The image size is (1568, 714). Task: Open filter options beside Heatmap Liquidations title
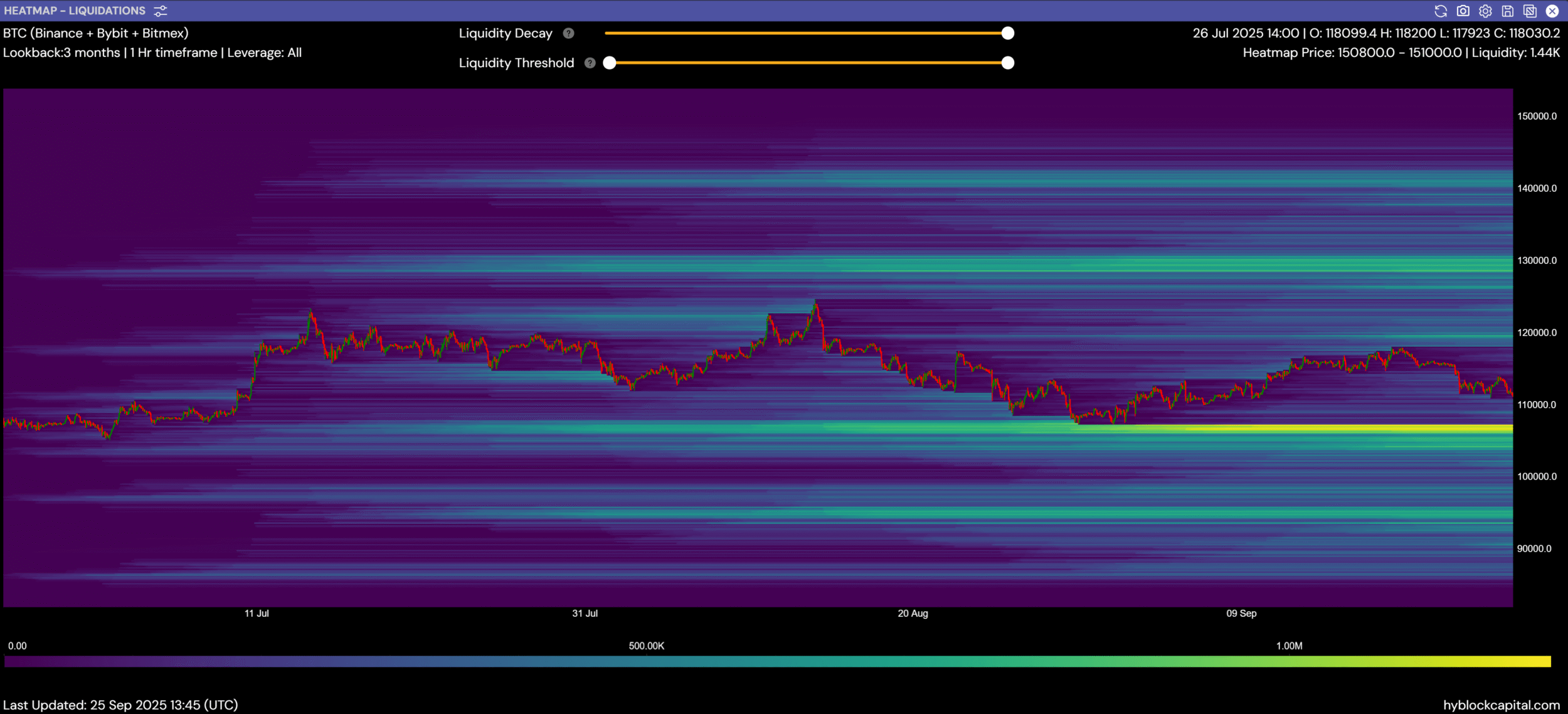tap(161, 11)
